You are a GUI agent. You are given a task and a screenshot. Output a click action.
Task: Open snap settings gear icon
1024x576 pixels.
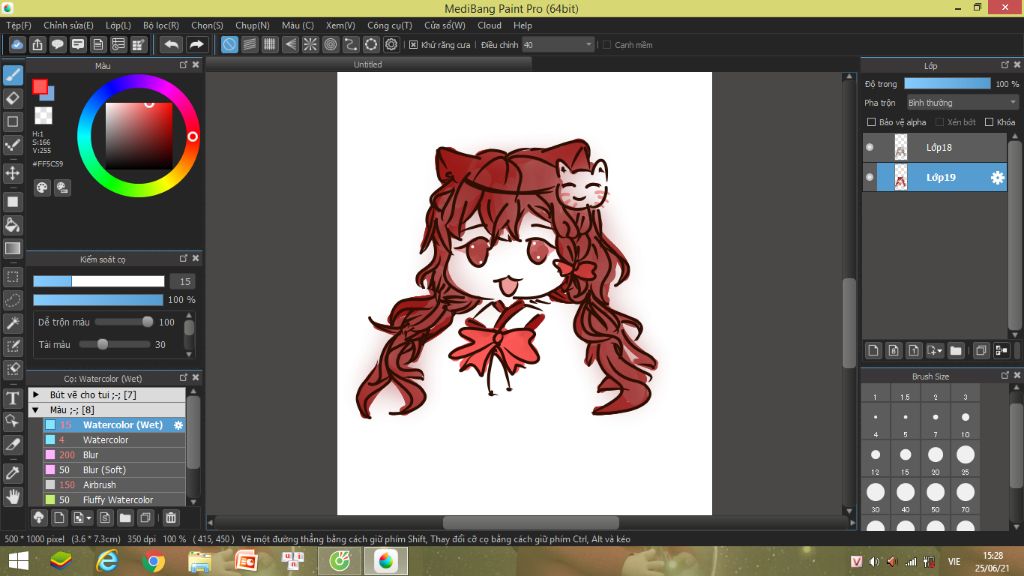click(x=391, y=44)
